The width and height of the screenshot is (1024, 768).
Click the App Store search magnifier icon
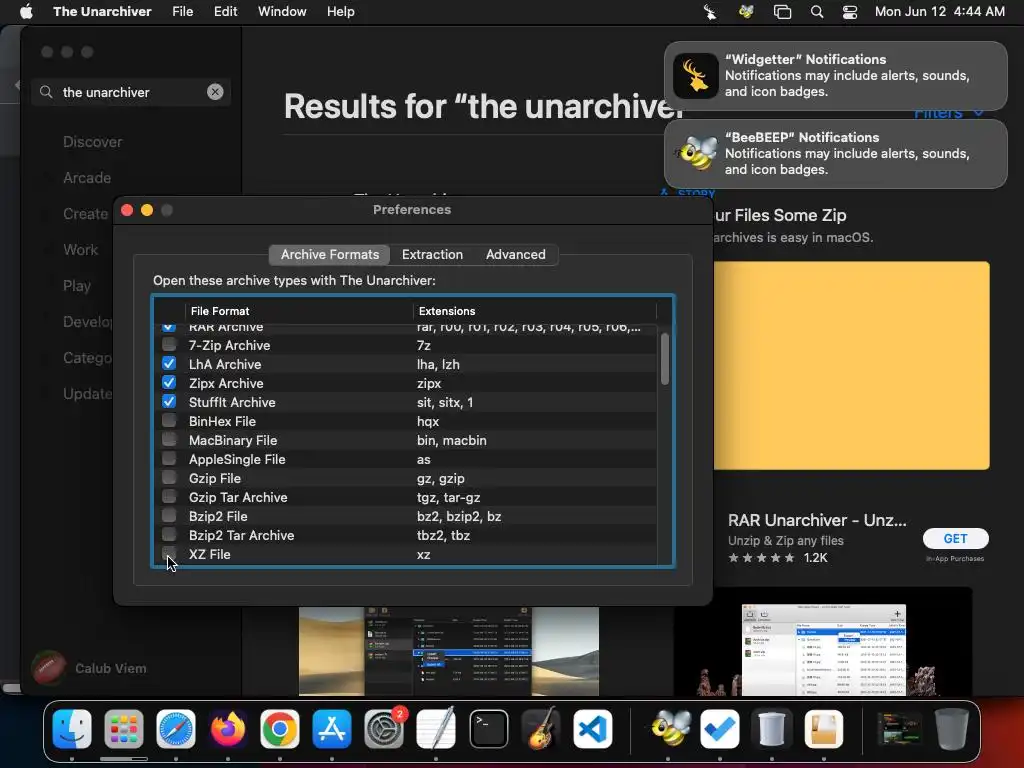pyautogui.click(x=46, y=92)
